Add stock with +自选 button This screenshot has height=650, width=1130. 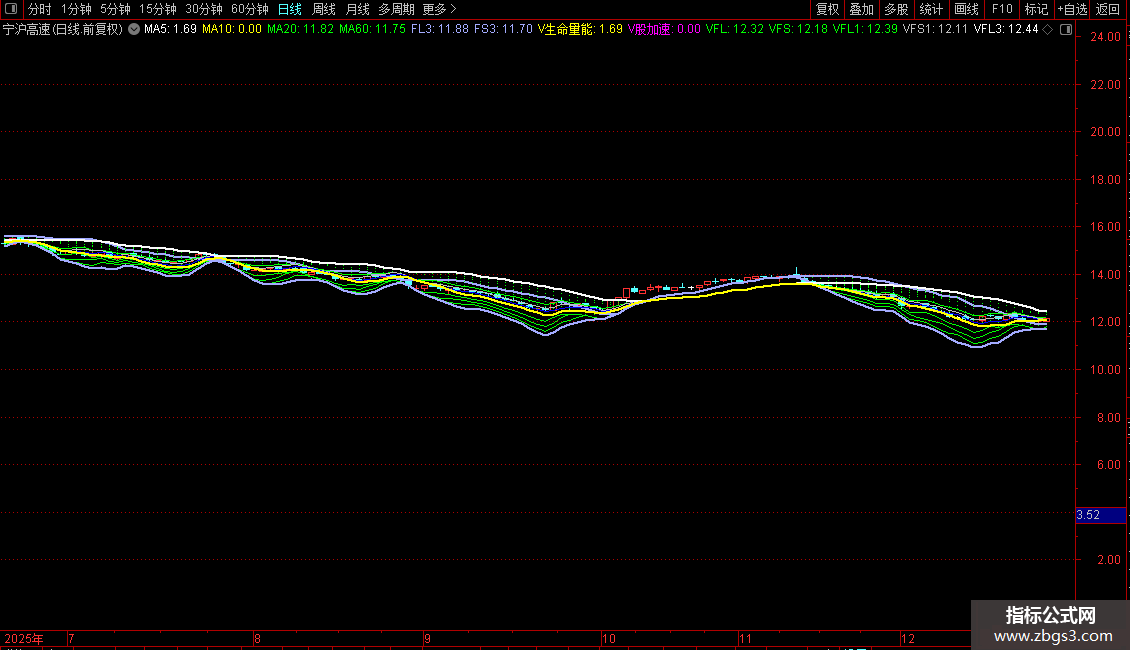coord(1072,9)
